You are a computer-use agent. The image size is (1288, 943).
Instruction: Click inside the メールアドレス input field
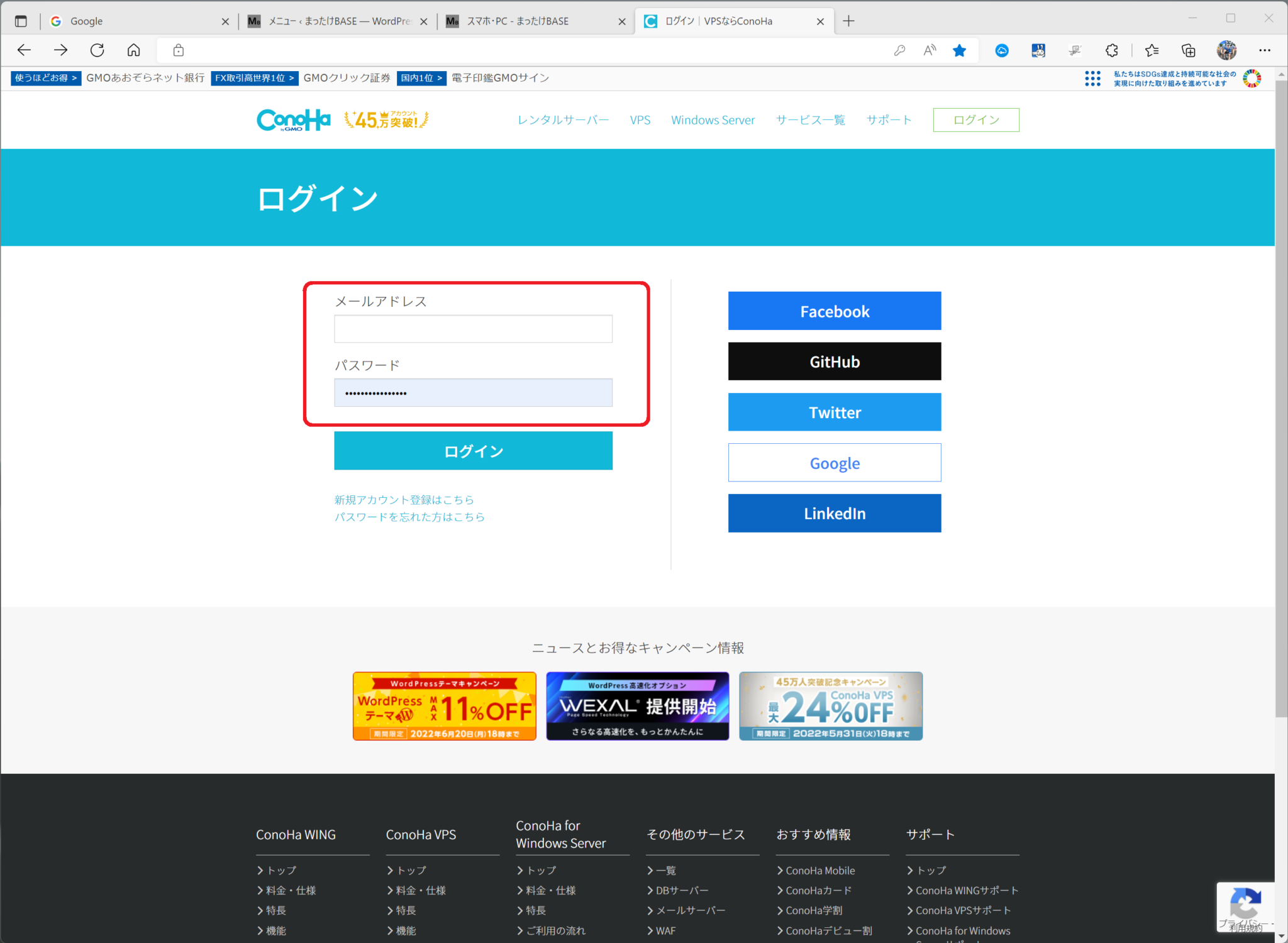tap(472, 328)
